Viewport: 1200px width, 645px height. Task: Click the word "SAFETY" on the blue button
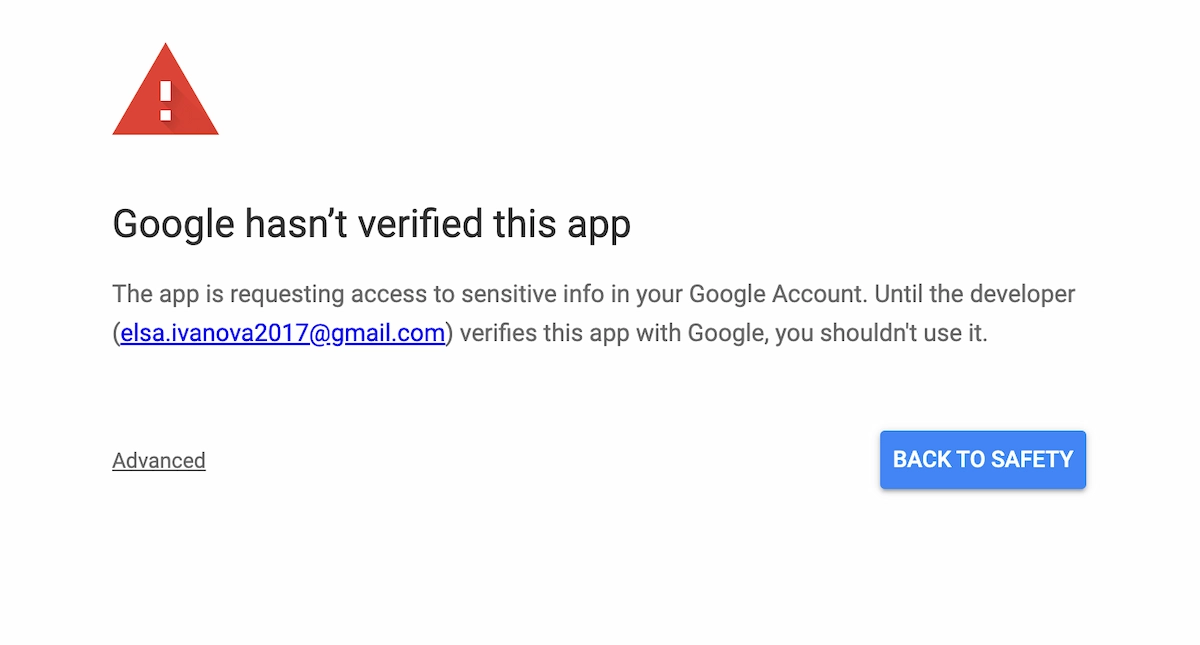point(1033,460)
